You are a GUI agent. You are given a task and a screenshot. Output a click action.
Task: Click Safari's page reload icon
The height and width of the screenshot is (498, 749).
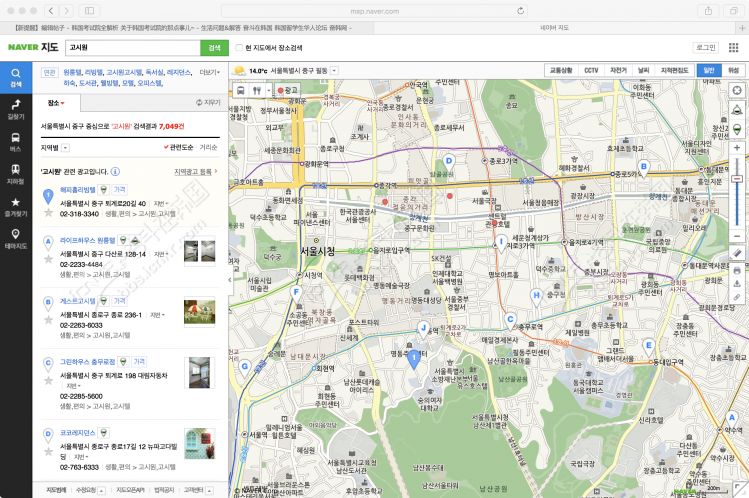coord(521,11)
